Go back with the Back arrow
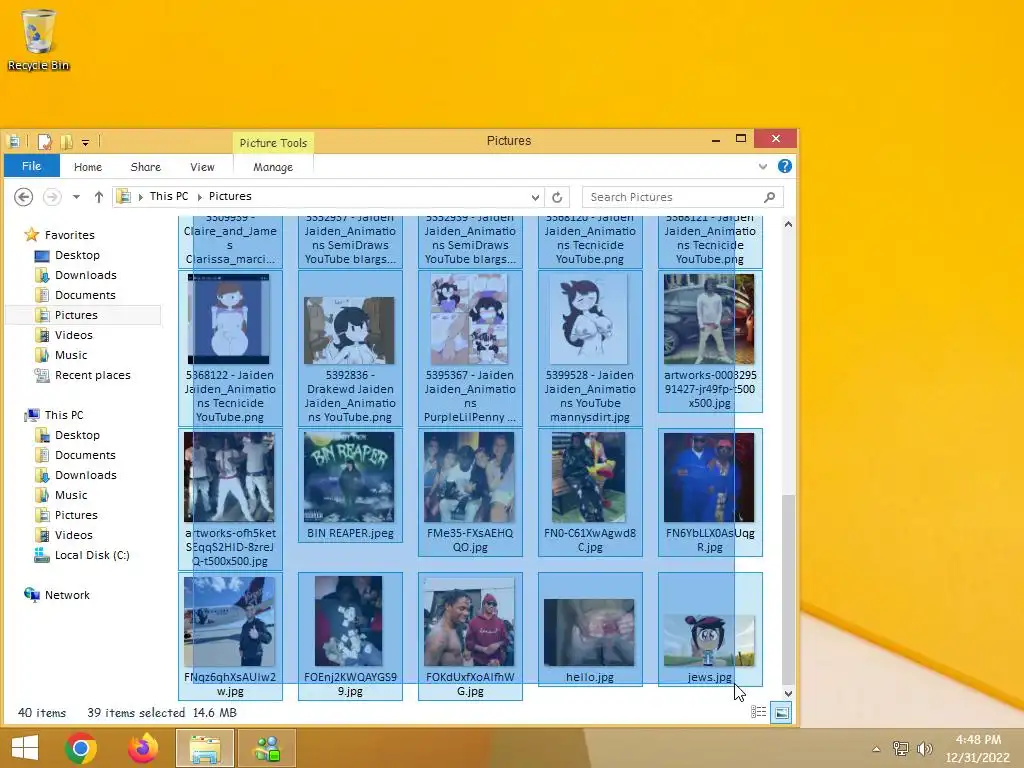The height and width of the screenshot is (768, 1024). click(24, 197)
